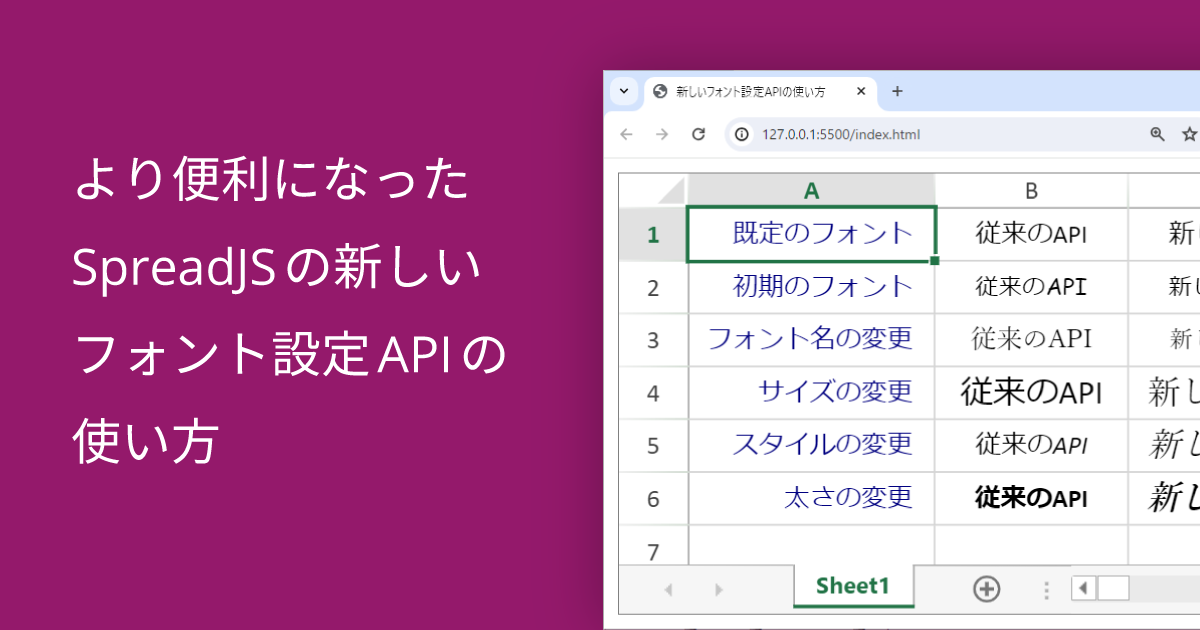1200x630 pixels.
Task: Click horizontal scrollbar left arrow
Action: tap(1083, 589)
